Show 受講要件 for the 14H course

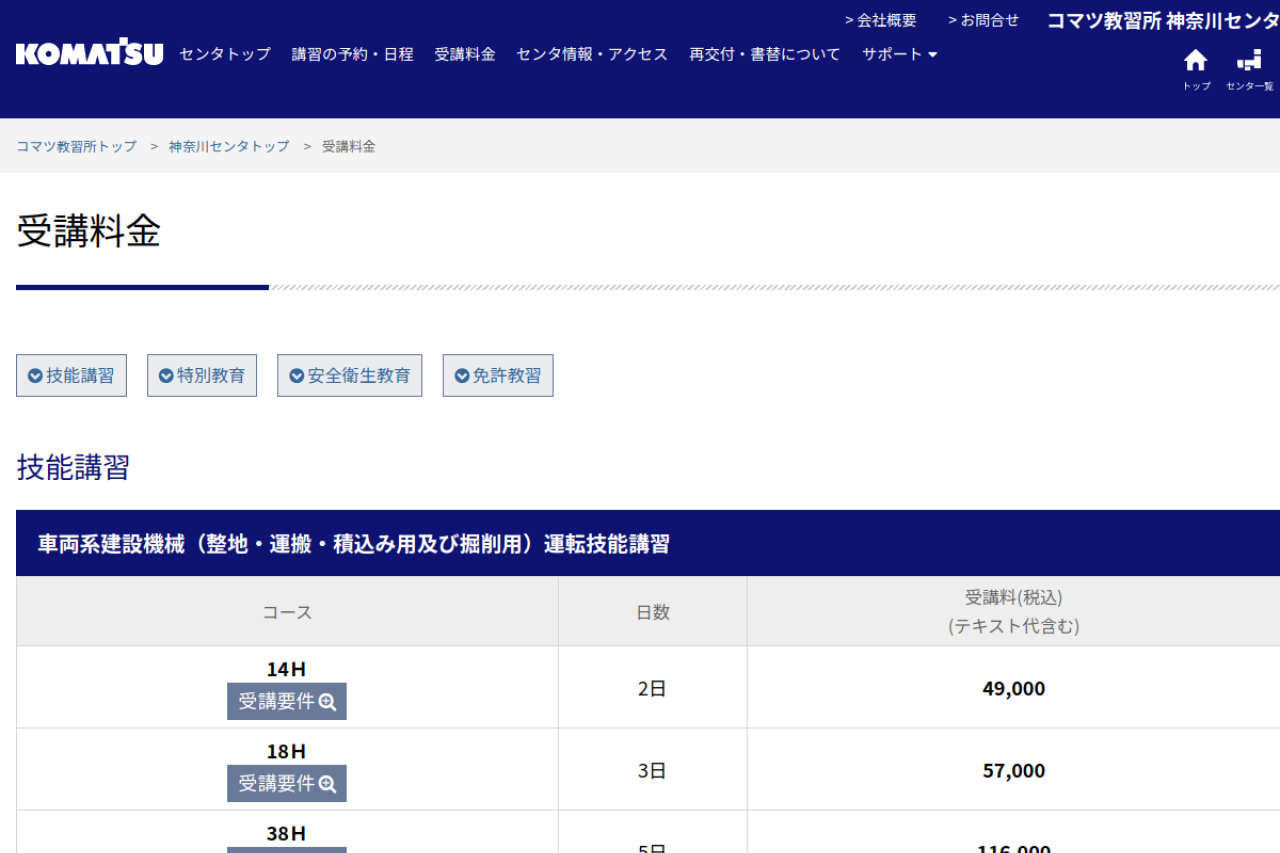[x=287, y=702]
